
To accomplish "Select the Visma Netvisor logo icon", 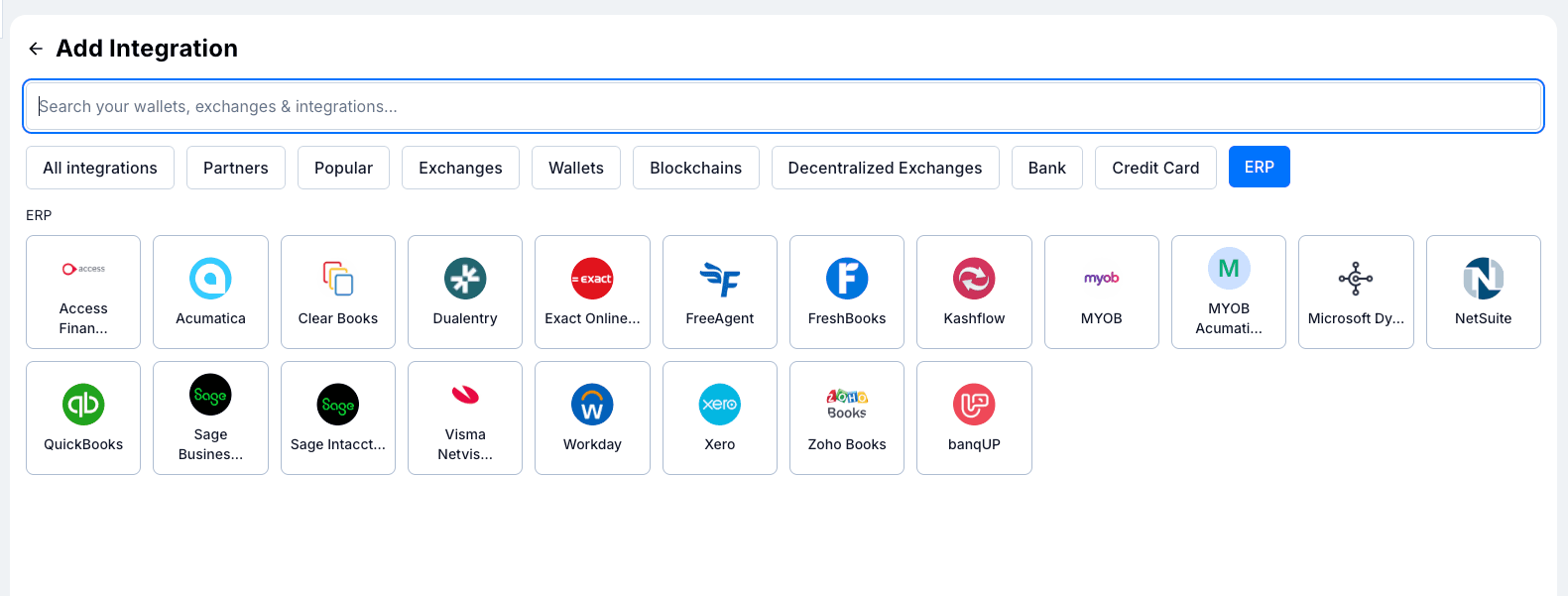I will click(x=465, y=395).
